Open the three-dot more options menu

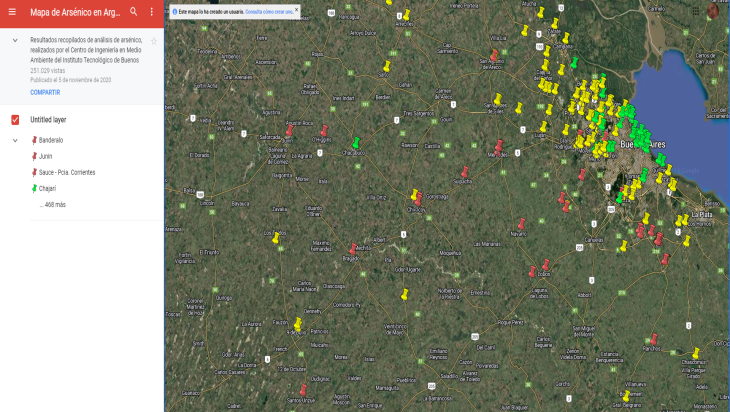[x=151, y=11]
